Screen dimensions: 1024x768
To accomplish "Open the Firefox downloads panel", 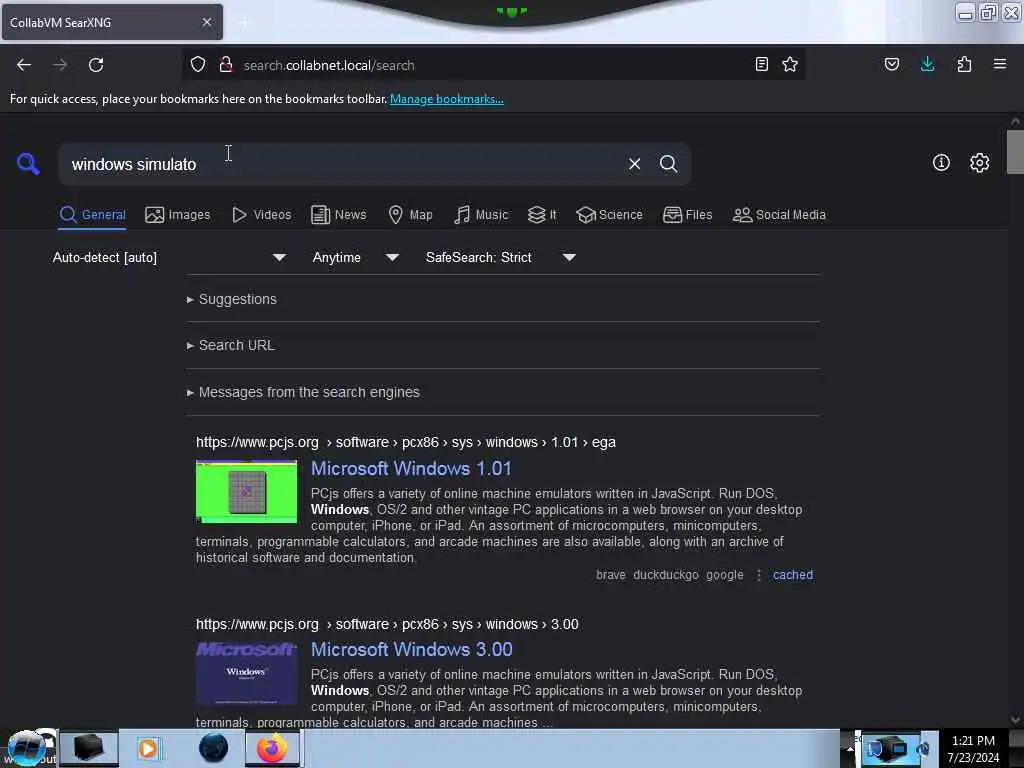I will point(927,65).
